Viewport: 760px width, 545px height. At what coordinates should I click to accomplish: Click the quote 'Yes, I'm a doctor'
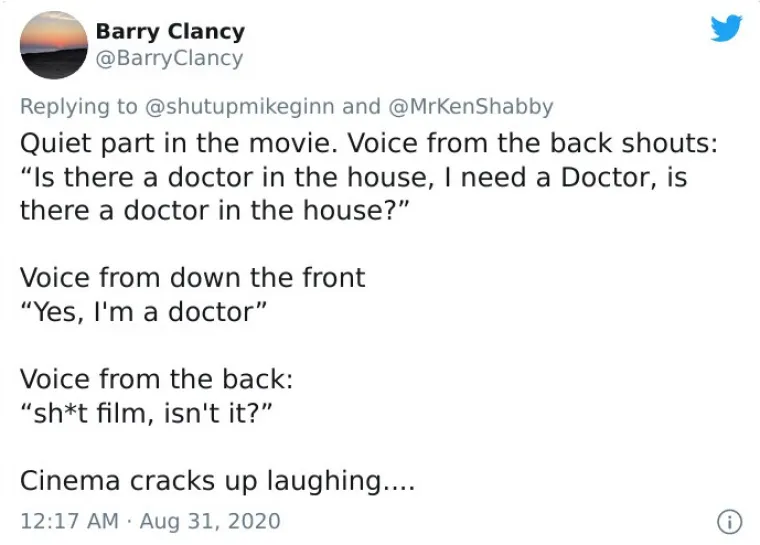(x=143, y=312)
